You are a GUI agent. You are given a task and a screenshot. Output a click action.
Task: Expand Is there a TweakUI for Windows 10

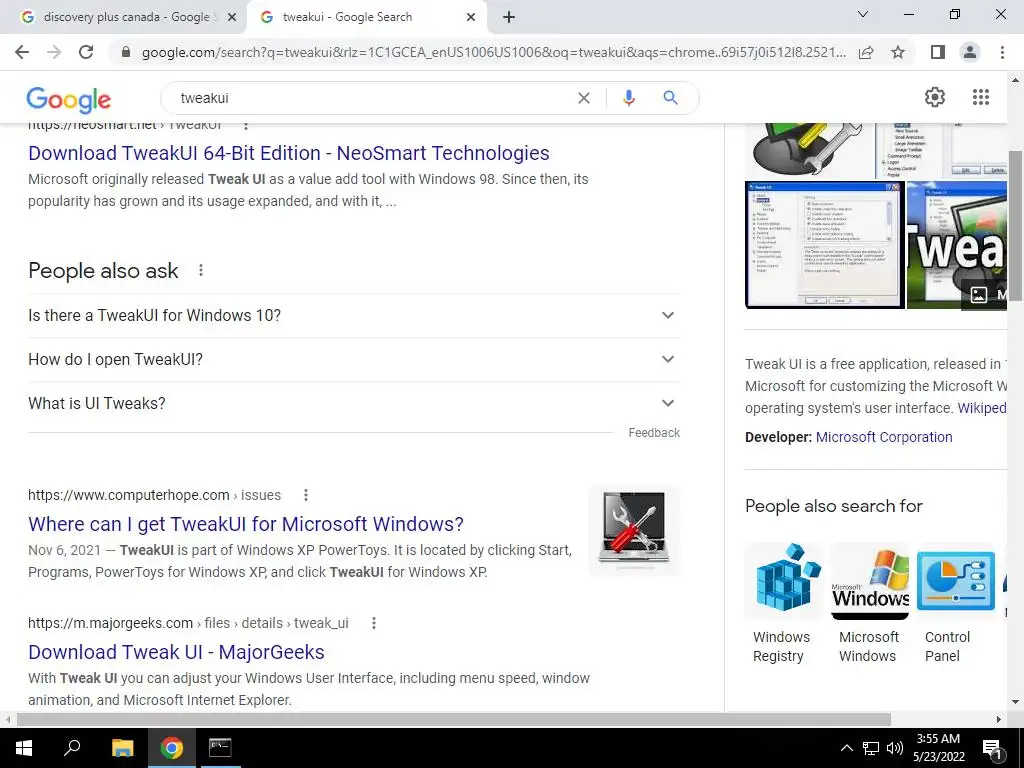click(x=354, y=315)
